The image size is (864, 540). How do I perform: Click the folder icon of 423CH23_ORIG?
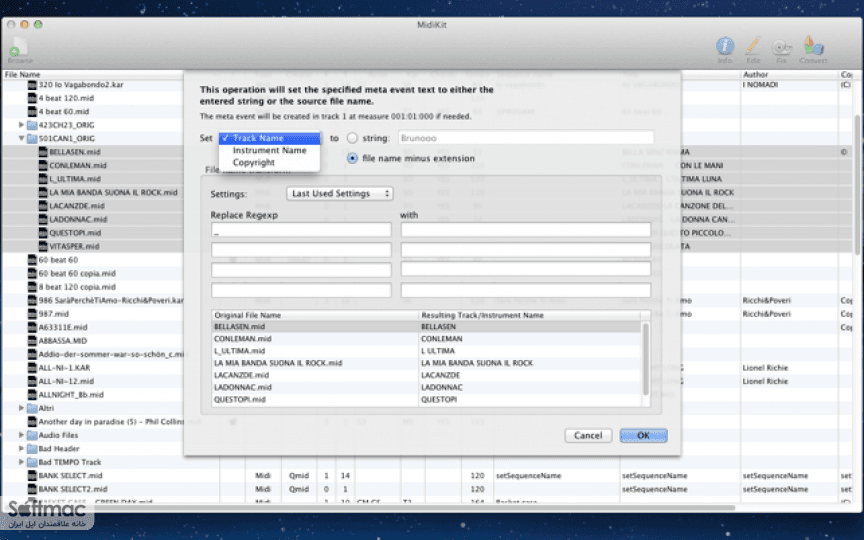click(32, 125)
